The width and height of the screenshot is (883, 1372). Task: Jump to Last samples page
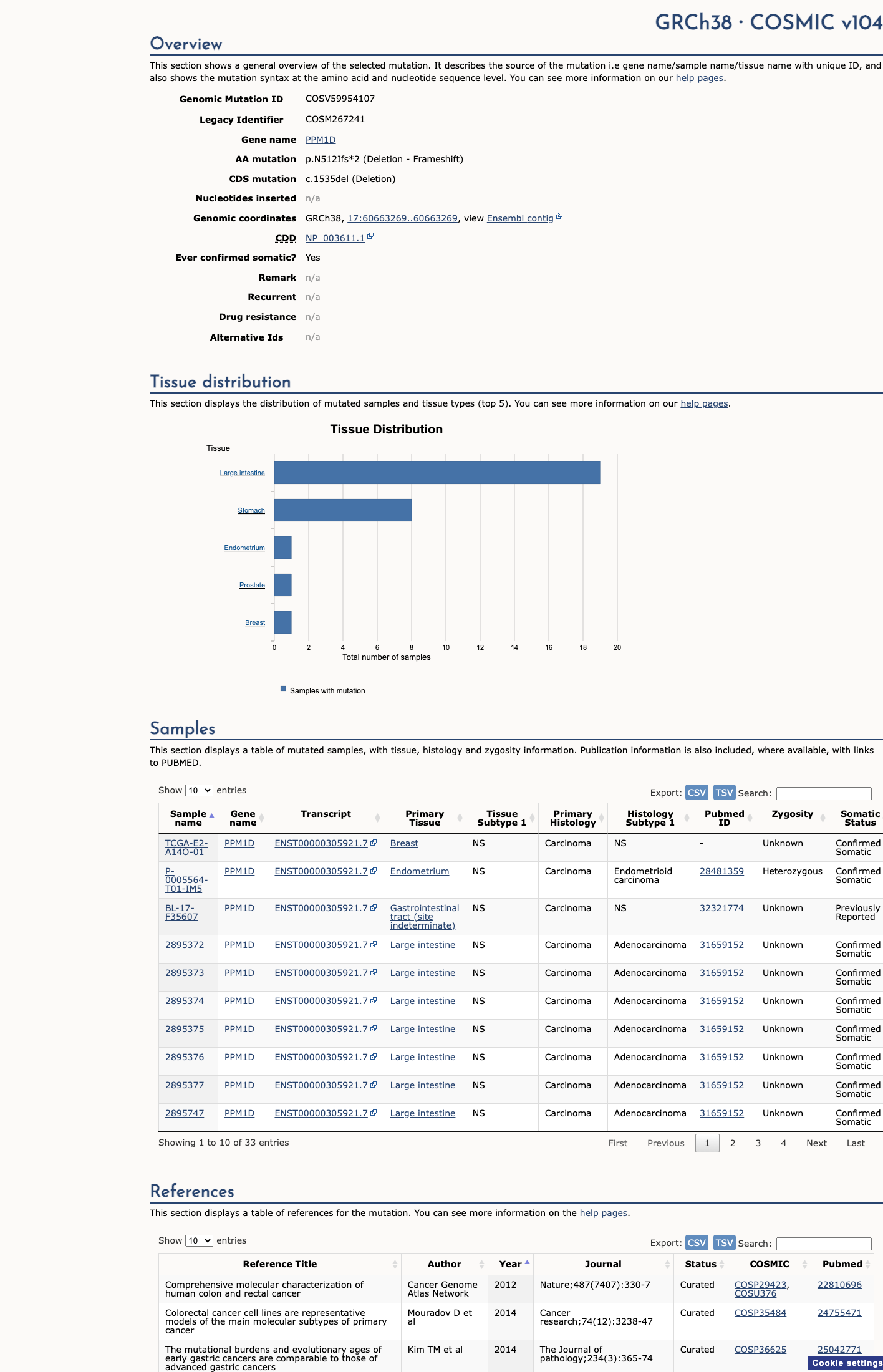click(x=856, y=1143)
